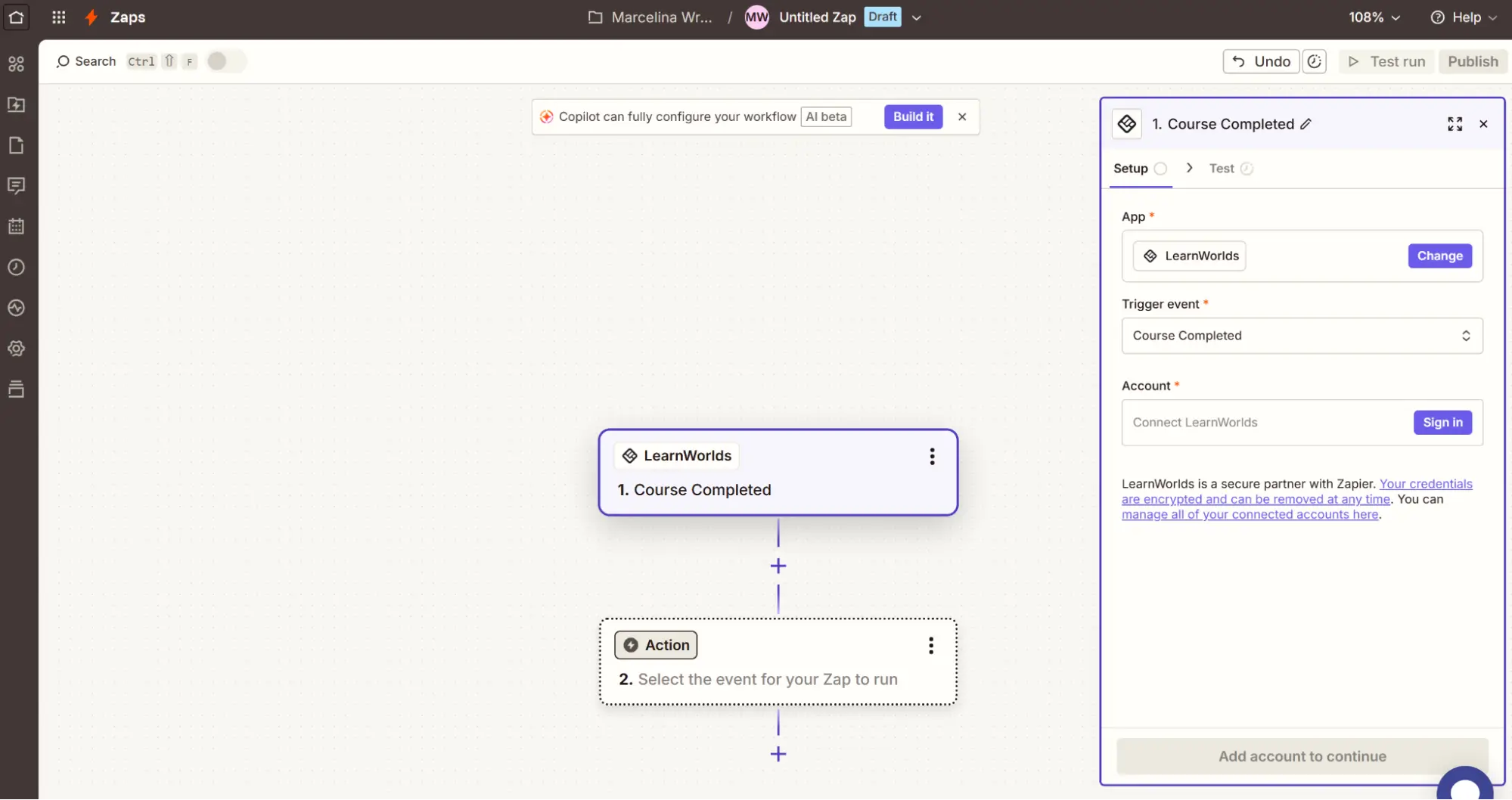The height and width of the screenshot is (800, 1512).
Task: Toggle the switch beside Search
Action: [x=225, y=61]
